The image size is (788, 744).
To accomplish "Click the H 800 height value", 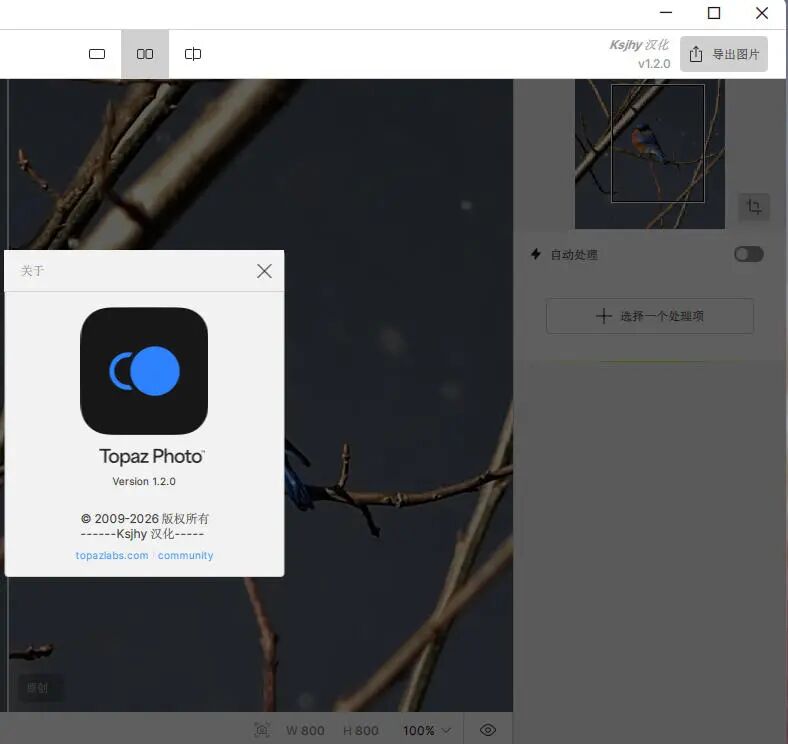I will (361, 730).
